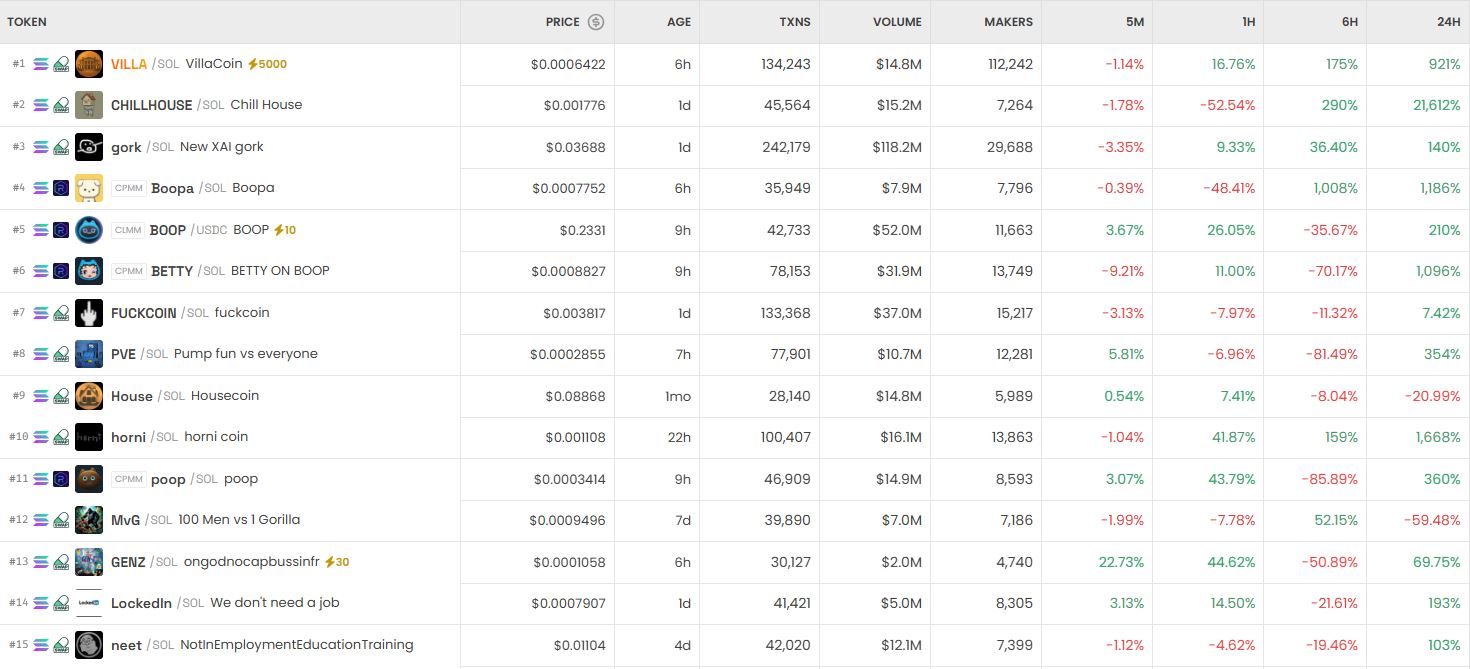This screenshot has width=1470, height=669.
Task: Click the PumpSwap icon in House row
Action: [61, 396]
